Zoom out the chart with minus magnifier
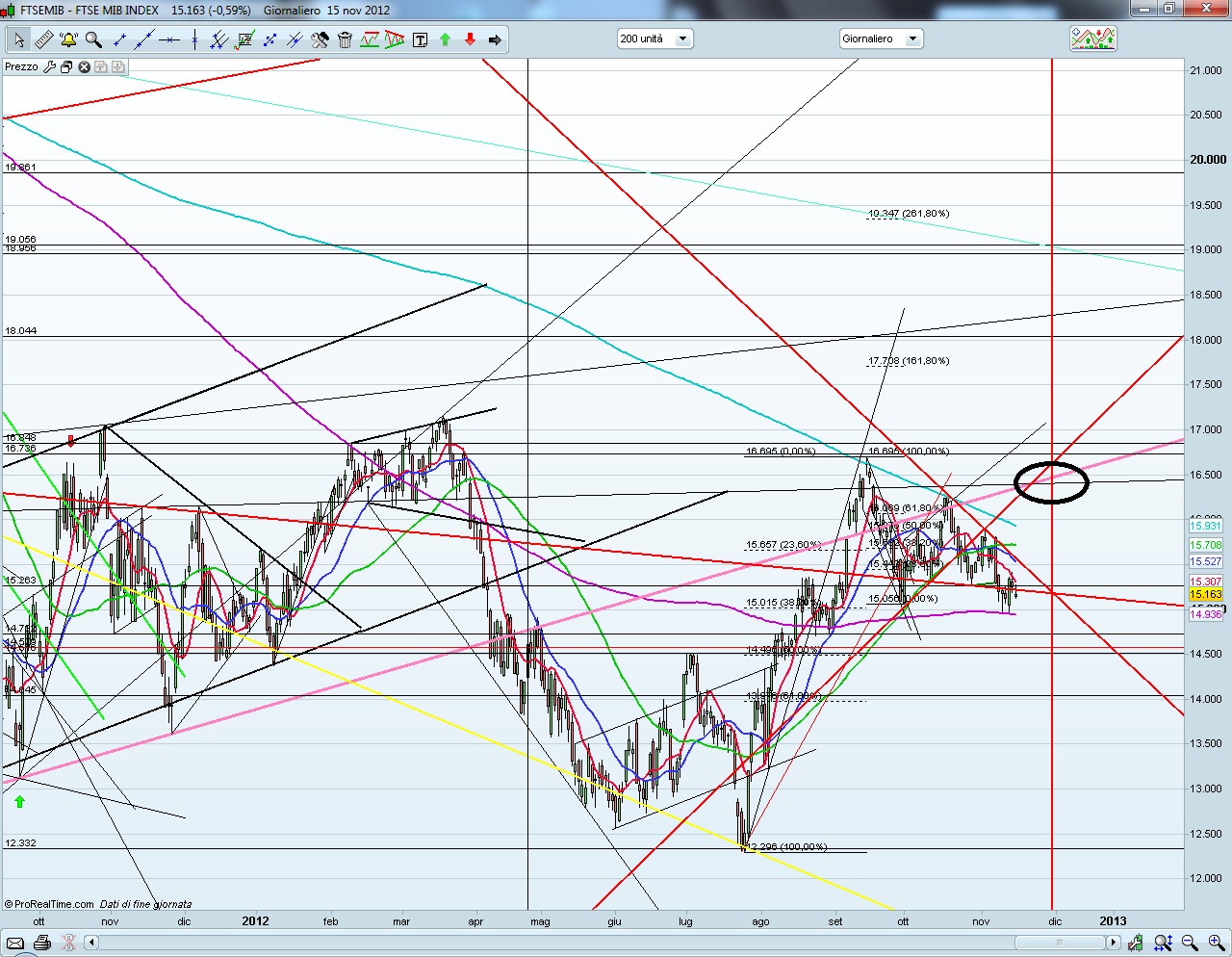This screenshot has width=1232, height=957. pyautogui.click(x=1190, y=943)
